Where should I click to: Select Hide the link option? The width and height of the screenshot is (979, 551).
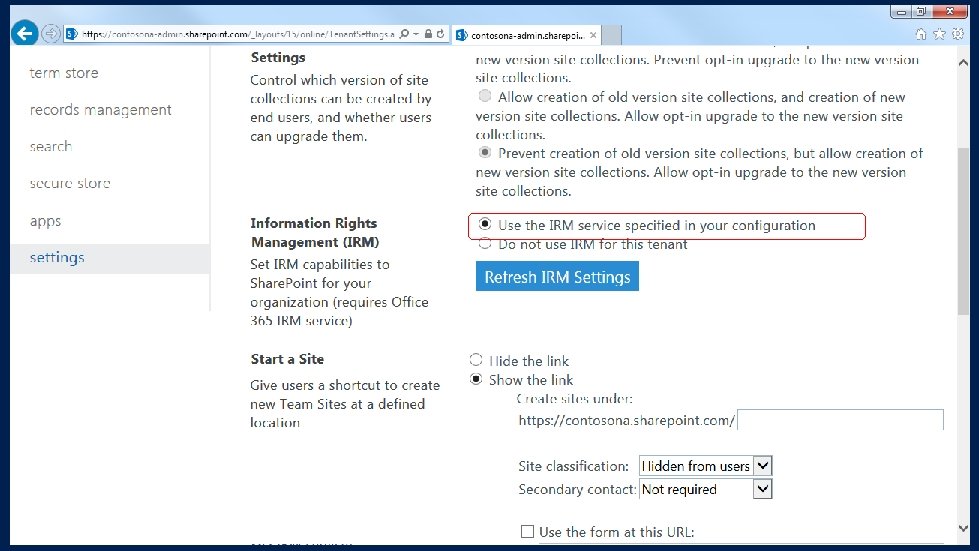pos(476,359)
